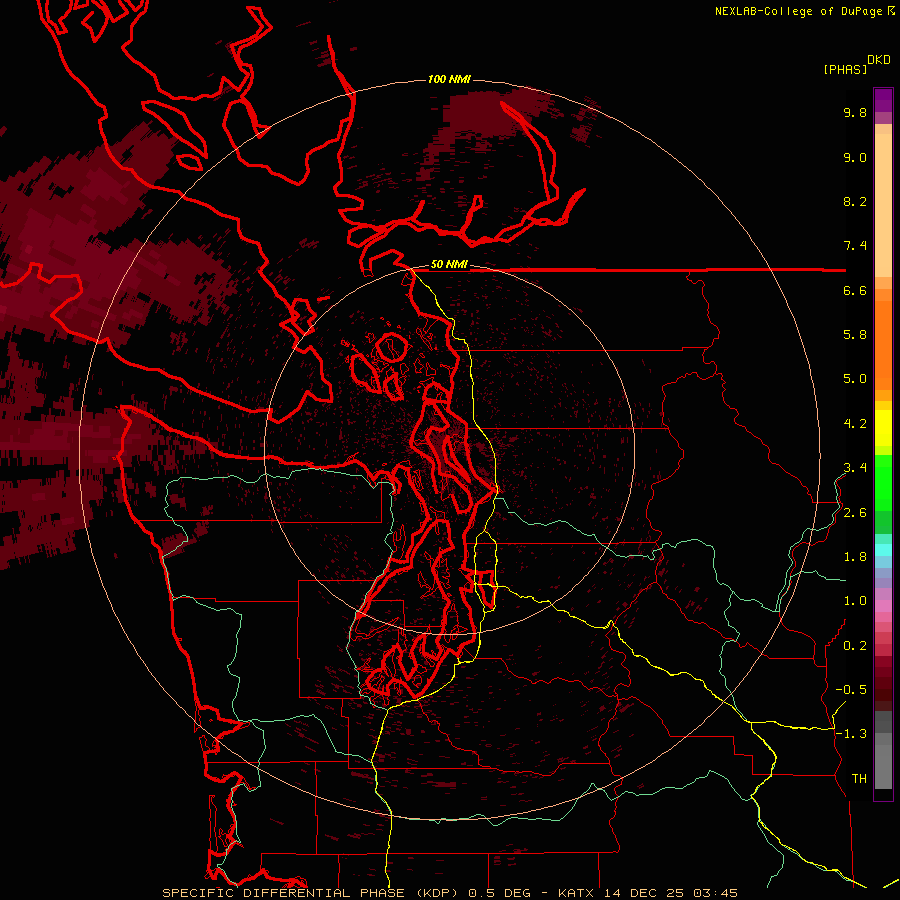Screen dimensions: 900x900
Task: Click the purple top segment of color bar
Action: pyautogui.click(x=883, y=100)
